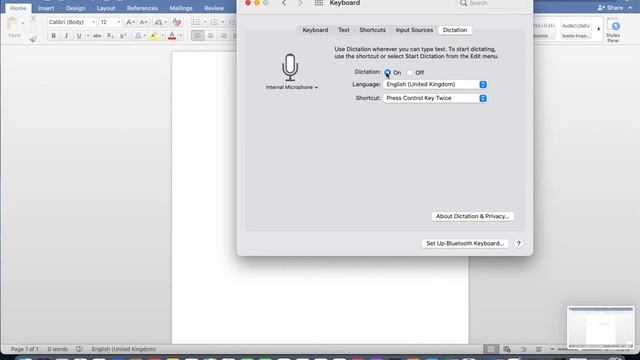640x360 pixels.
Task: Open font colour dropdown arrow
Action: pos(180,36)
